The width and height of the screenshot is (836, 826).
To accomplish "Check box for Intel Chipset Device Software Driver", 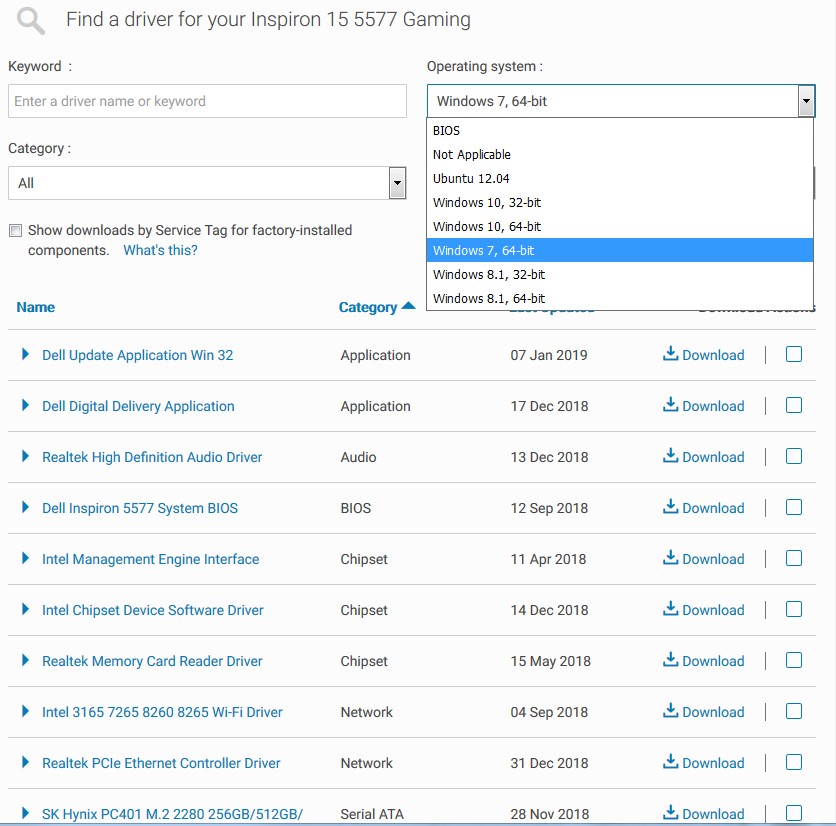I will tap(794, 609).
